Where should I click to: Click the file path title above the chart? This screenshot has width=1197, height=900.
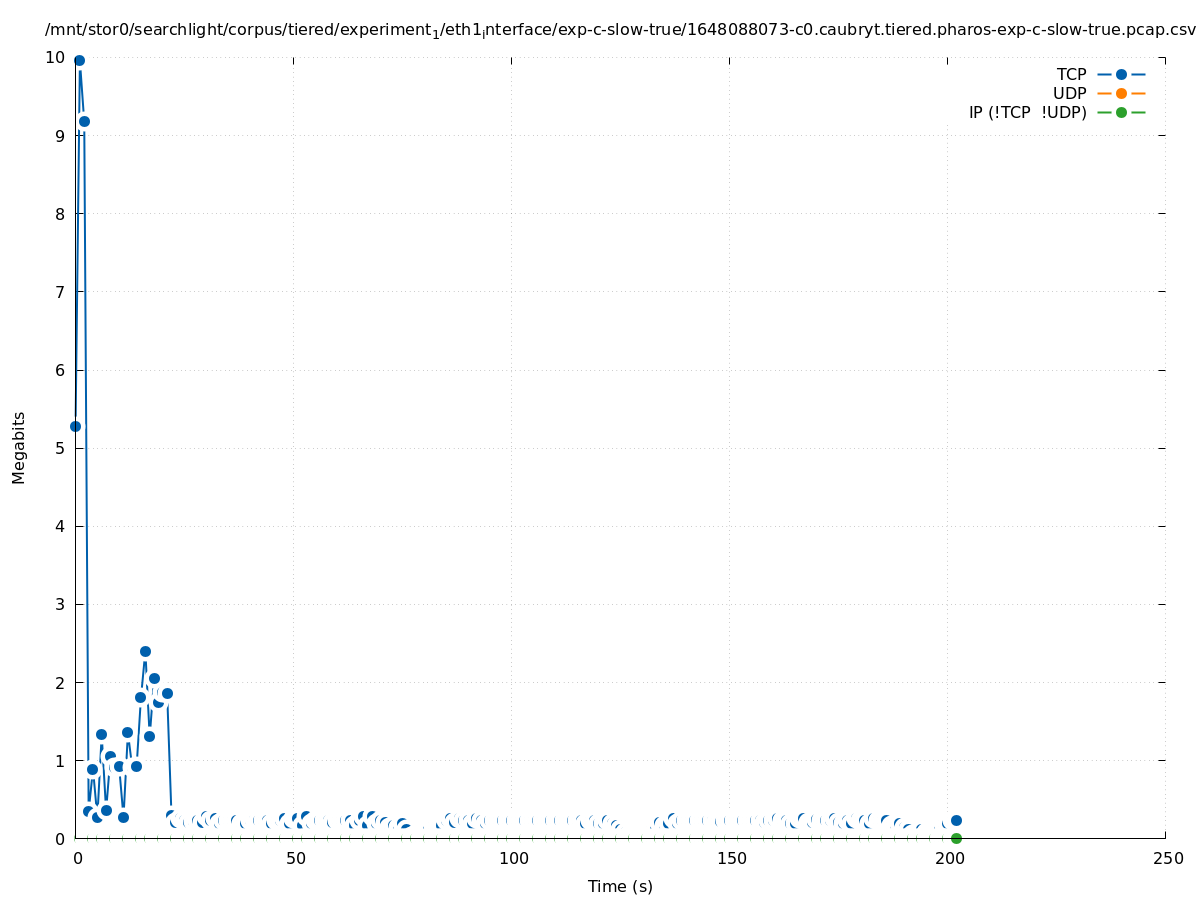pyautogui.click(x=620, y=30)
